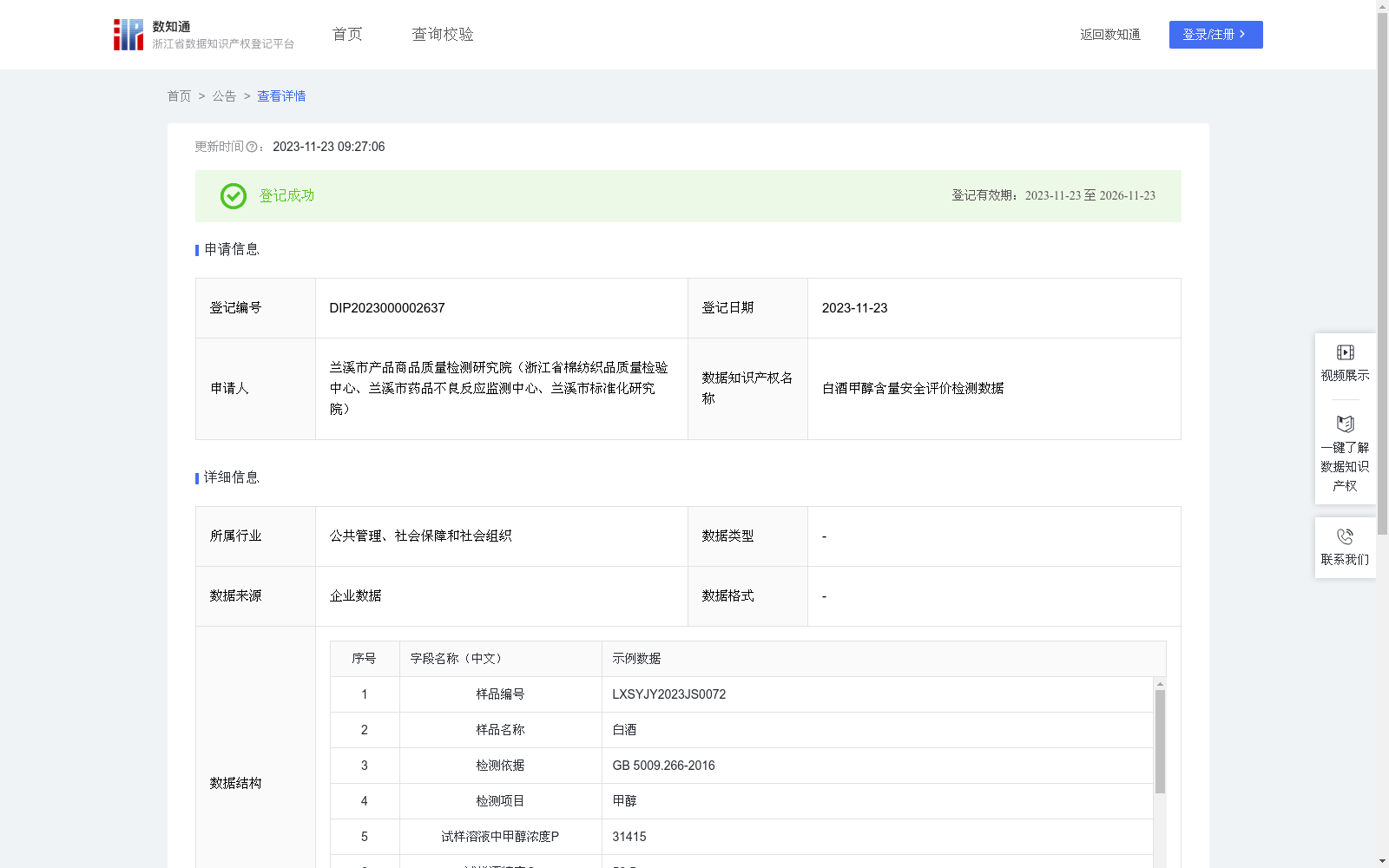This screenshot has height=868, width=1389.
Task: Click the 白酒 sample value
Action: click(624, 730)
